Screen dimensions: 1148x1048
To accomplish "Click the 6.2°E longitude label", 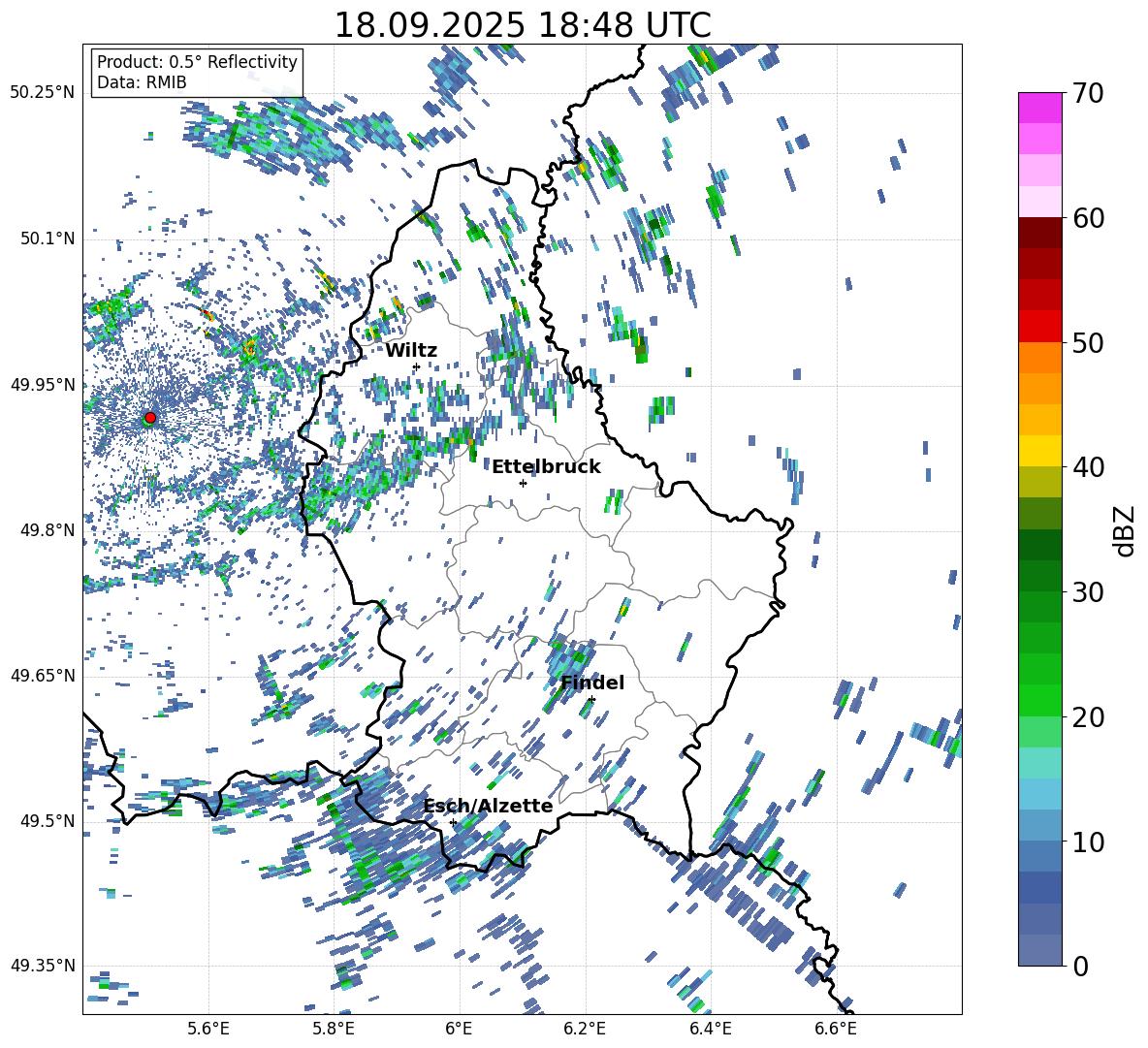I will [x=585, y=1029].
